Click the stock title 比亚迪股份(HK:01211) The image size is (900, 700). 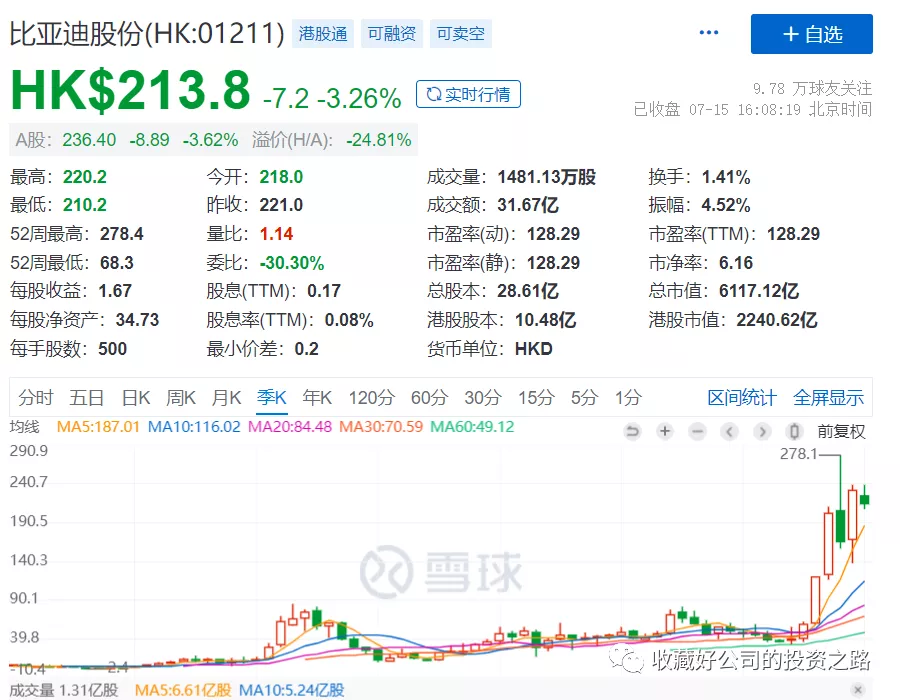click(147, 33)
